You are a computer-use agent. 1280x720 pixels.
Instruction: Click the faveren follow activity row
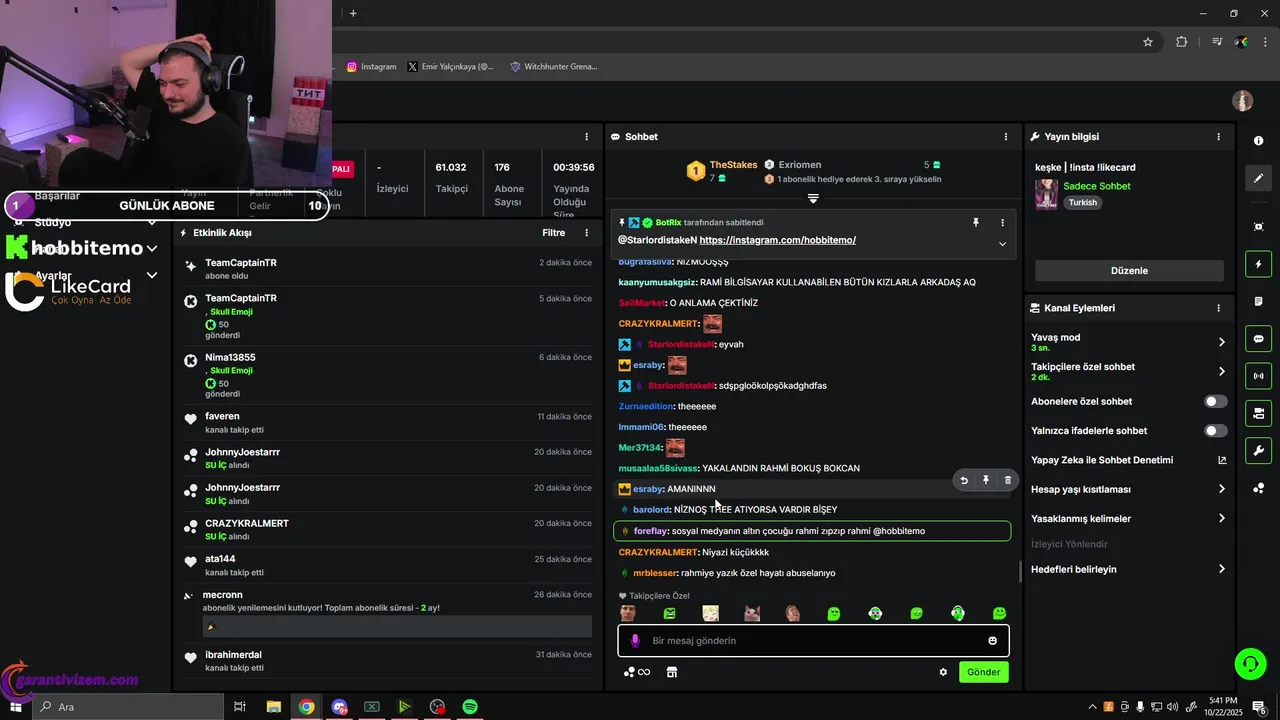pyautogui.click(x=388, y=423)
